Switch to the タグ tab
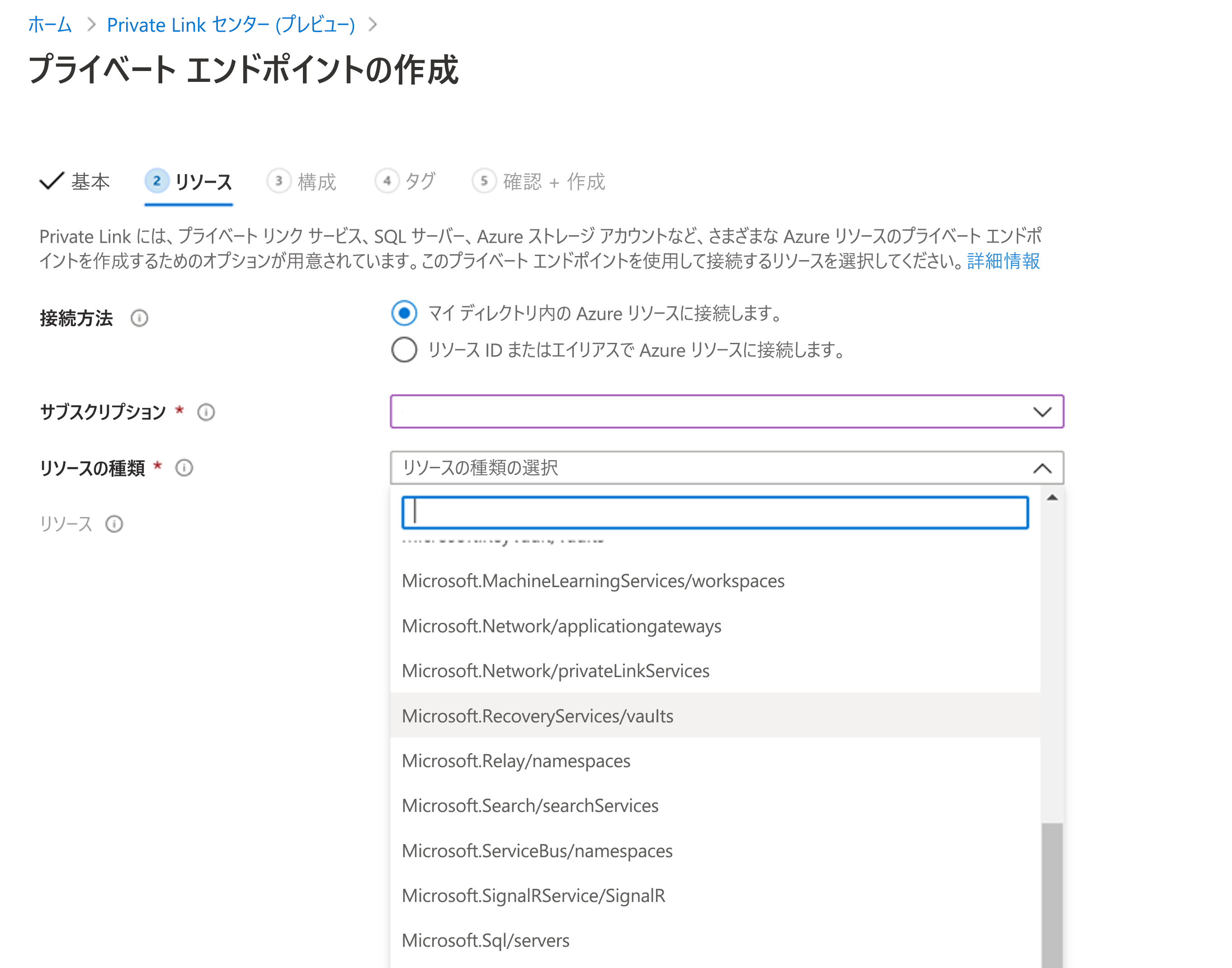This screenshot has height=968, width=1232. click(x=406, y=182)
